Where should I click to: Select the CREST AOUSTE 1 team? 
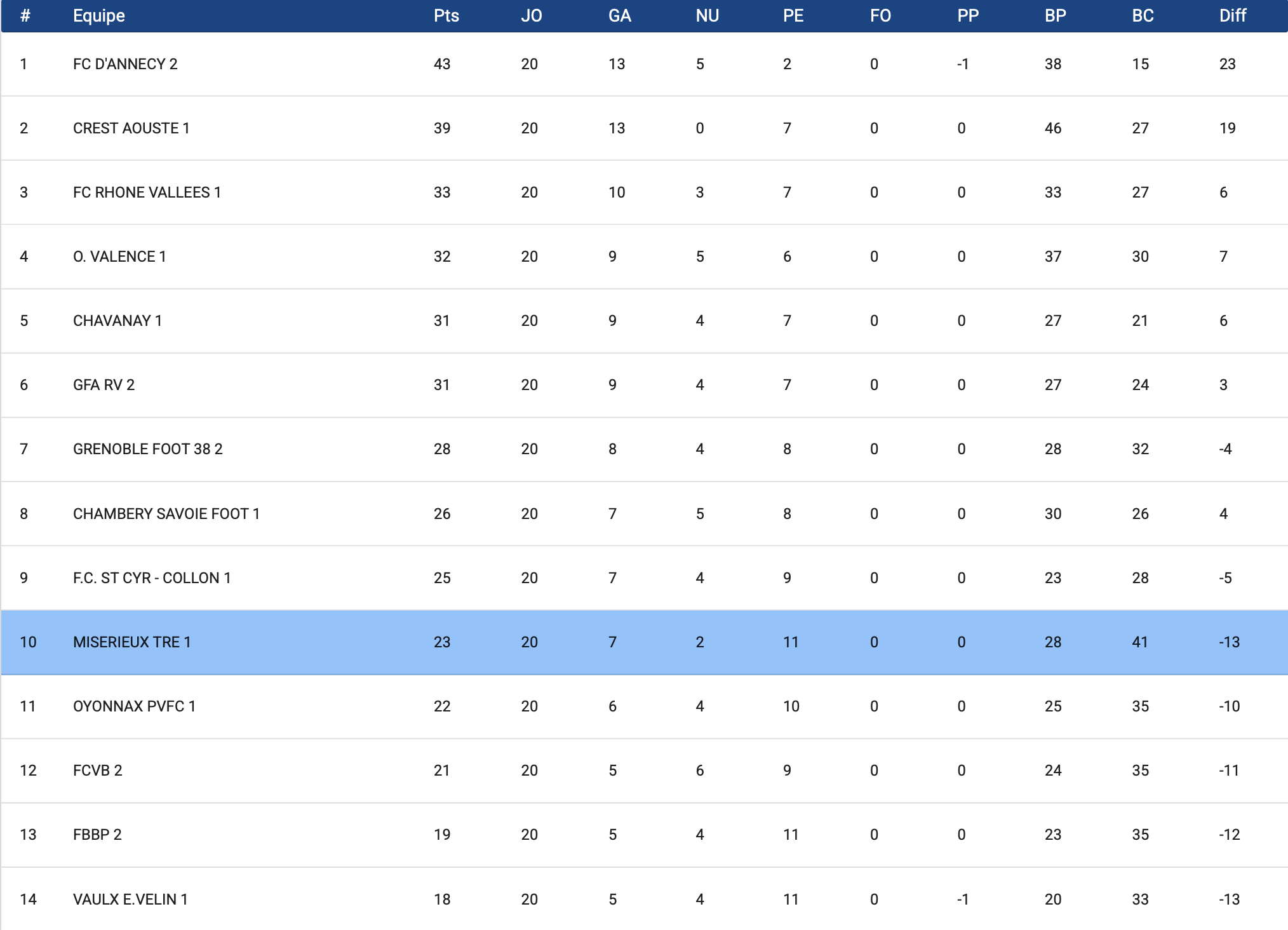coord(131,128)
